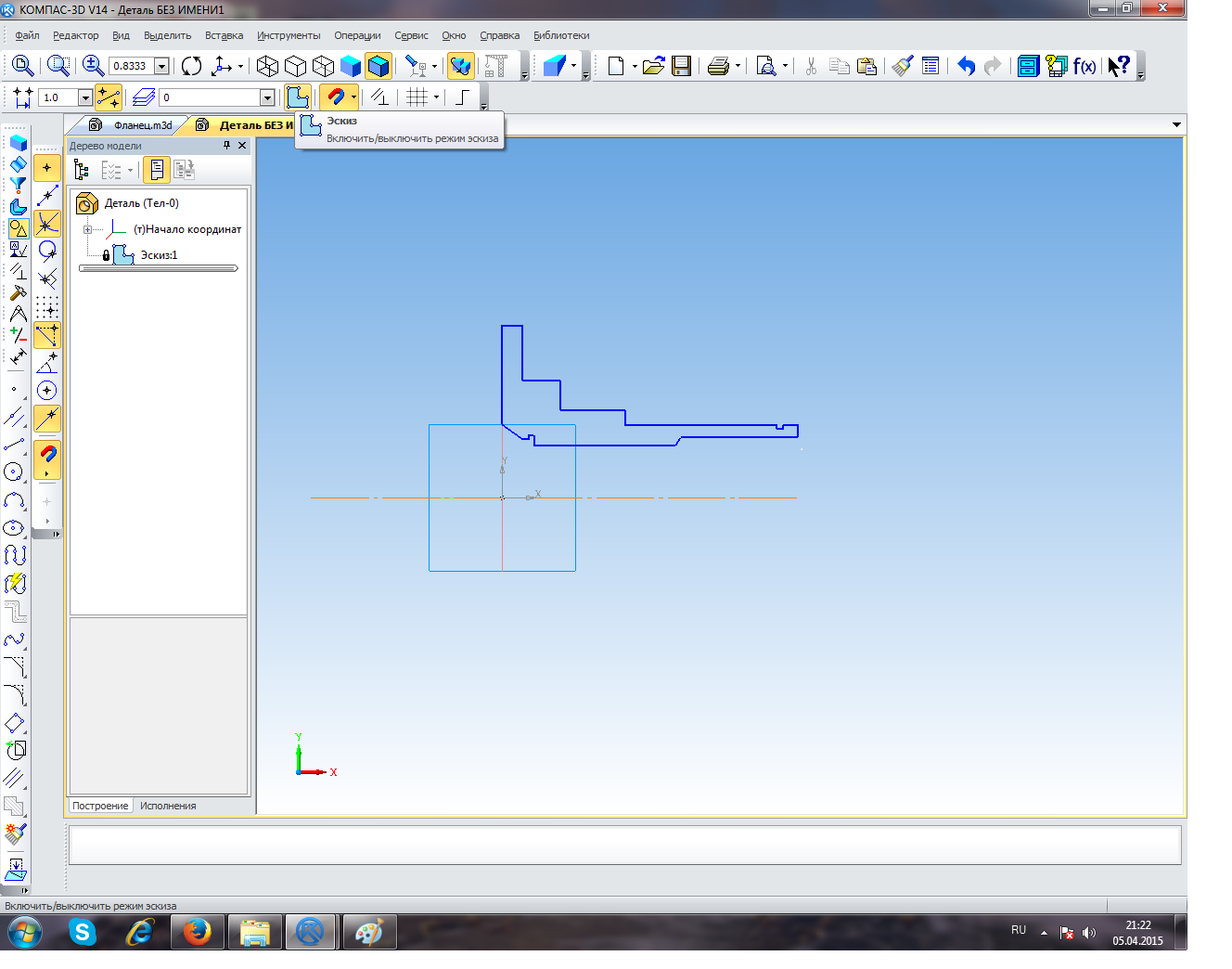Click the variables f(x) icon

1084,66
